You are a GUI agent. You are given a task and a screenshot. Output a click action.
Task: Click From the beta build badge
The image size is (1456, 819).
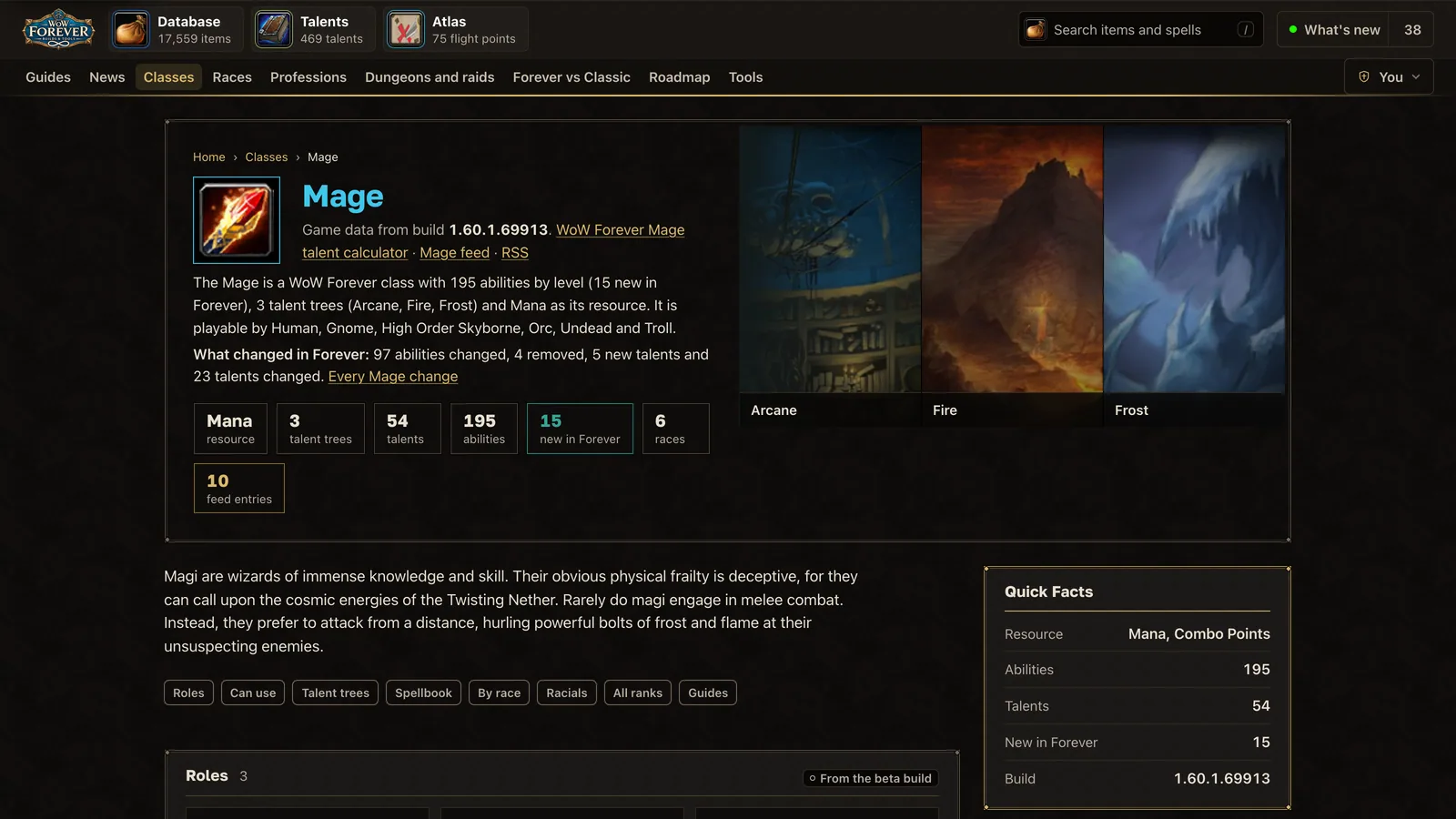point(871,779)
